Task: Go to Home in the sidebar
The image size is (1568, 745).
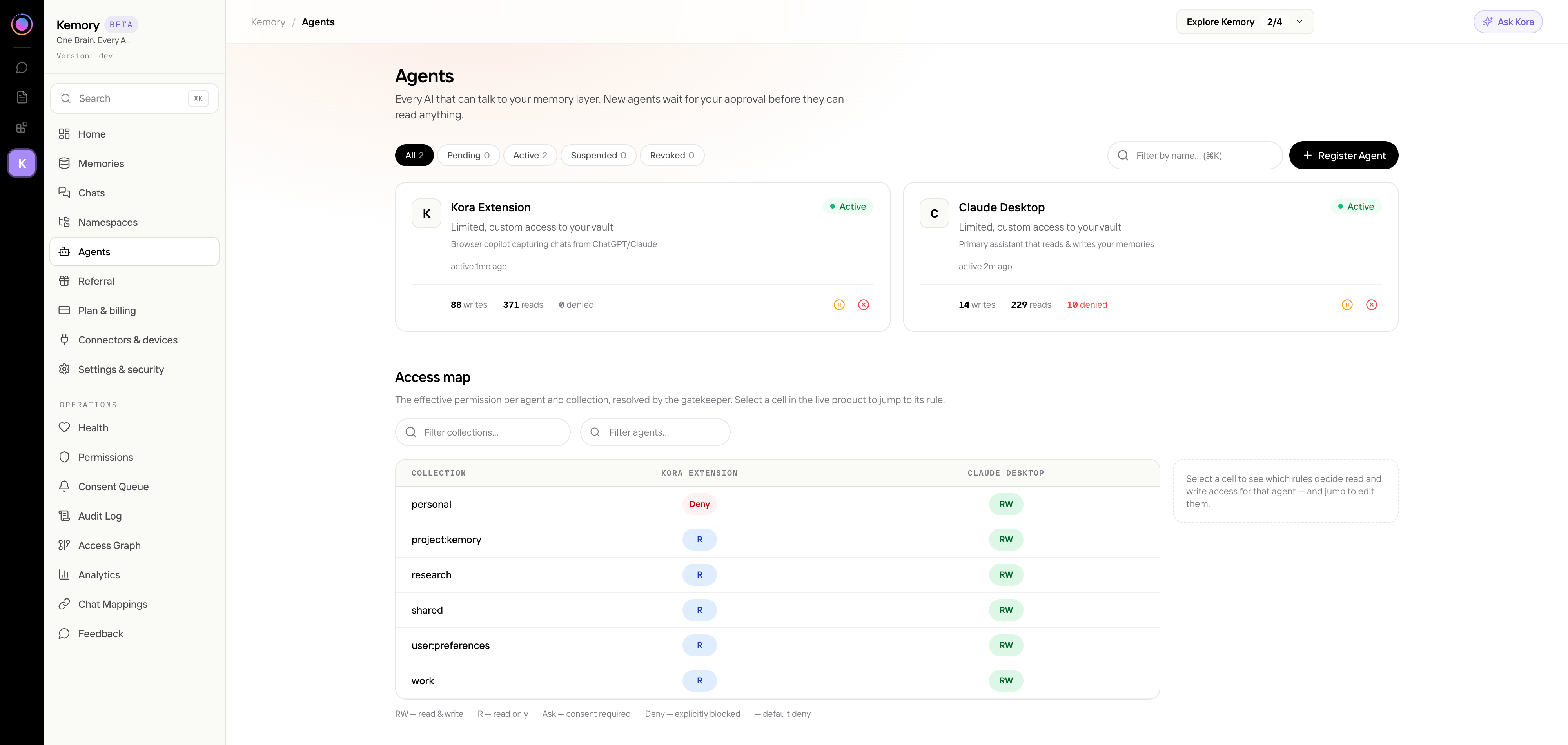Action: click(134, 134)
